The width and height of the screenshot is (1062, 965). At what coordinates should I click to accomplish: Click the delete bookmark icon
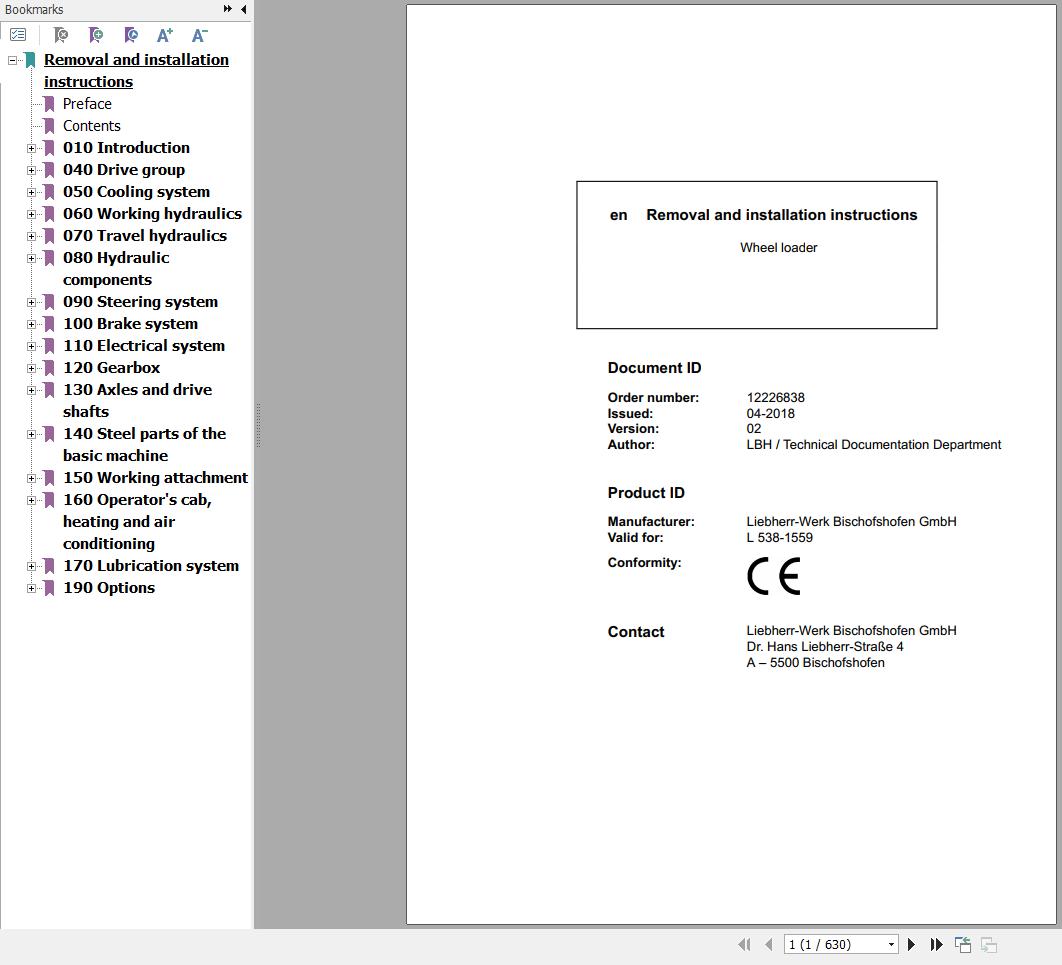[61, 35]
